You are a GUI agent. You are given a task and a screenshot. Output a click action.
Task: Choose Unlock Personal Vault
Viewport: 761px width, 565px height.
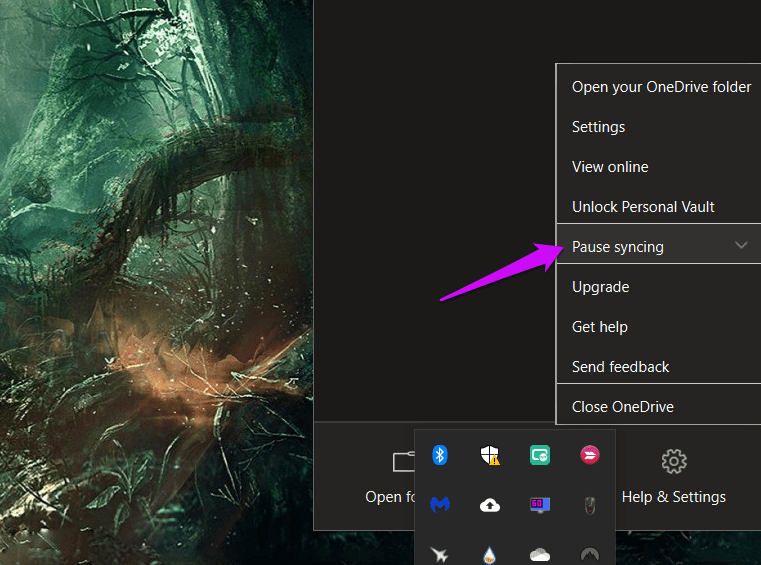point(659,207)
